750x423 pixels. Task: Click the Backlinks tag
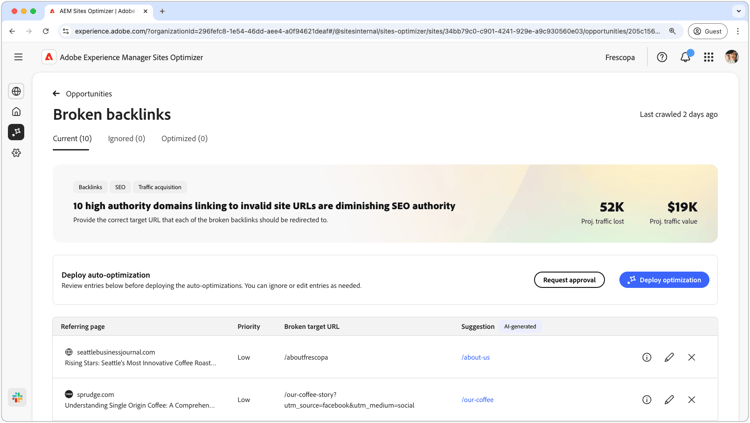click(x=90, y=187)
